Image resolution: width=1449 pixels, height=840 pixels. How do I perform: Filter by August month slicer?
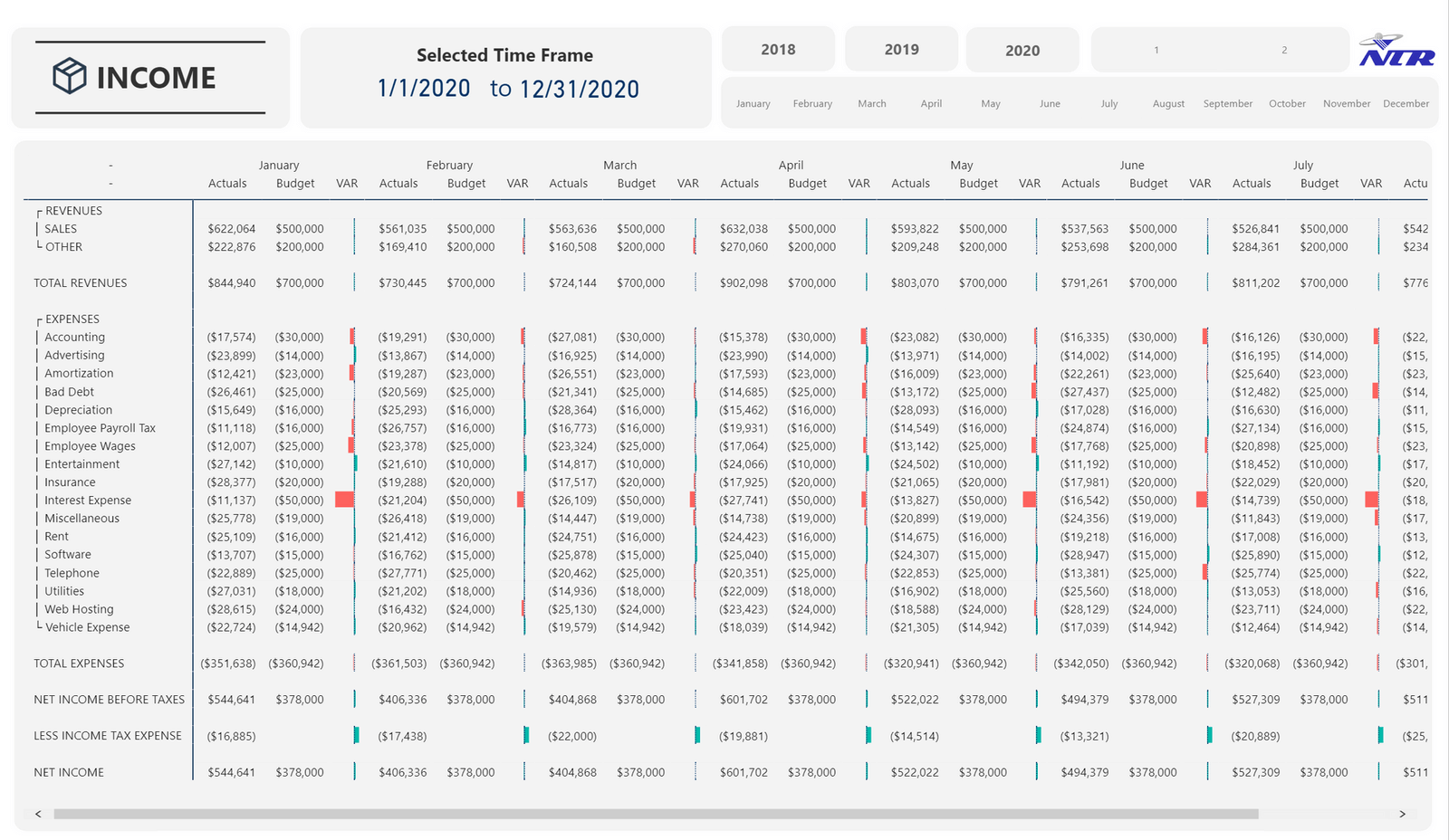pyautogui.click(x=1168, y=104)
